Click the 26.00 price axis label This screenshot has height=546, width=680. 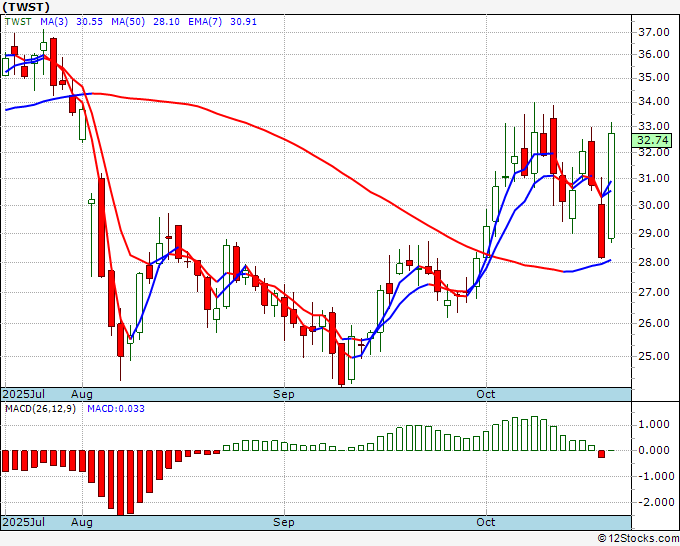pos(654,323)
